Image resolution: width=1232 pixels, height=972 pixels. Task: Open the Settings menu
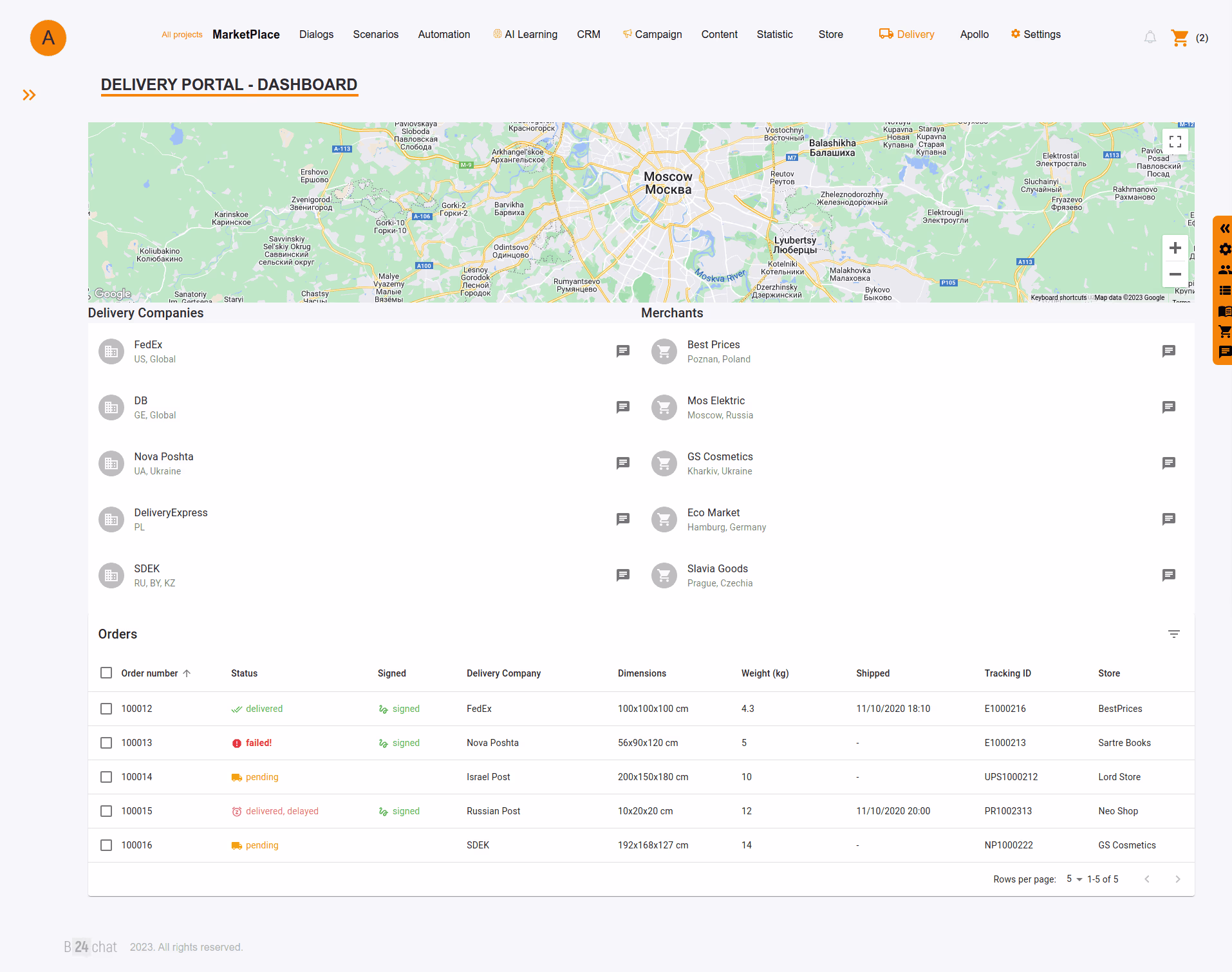[x=1036, y=35]
